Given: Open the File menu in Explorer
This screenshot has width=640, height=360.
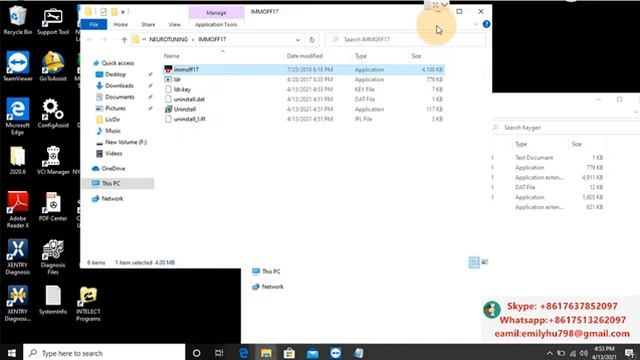Looking at the screenshot, I should [94, 24].
